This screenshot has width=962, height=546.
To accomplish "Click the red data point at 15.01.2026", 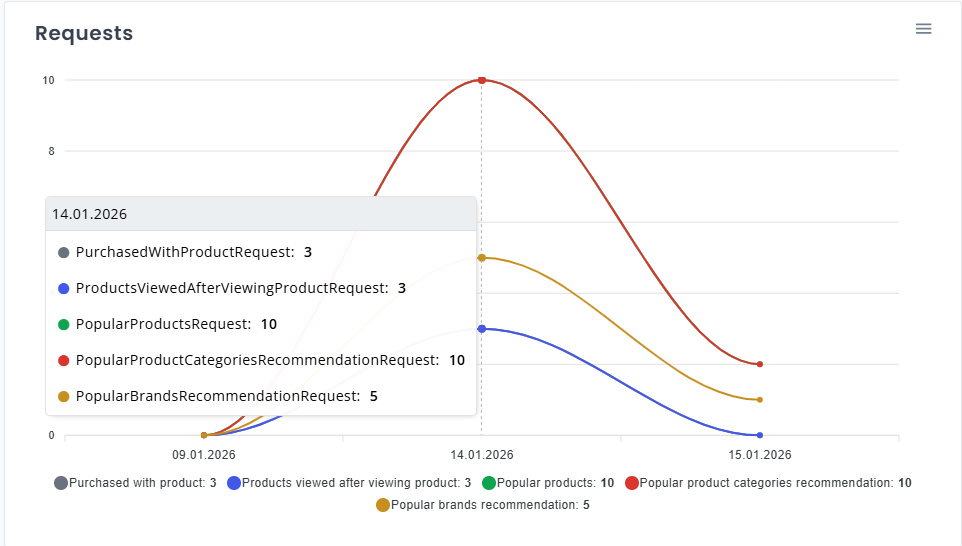I will 760,364.
